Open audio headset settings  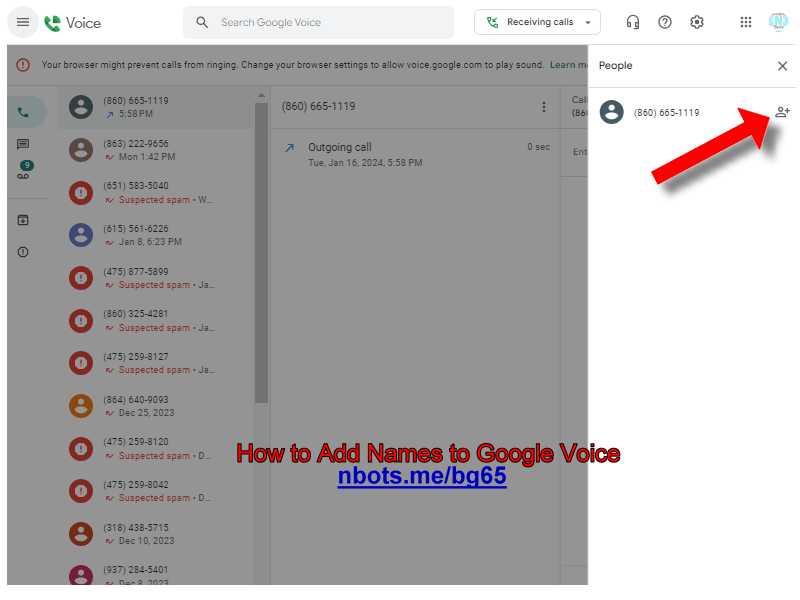(x=633, y=22)
